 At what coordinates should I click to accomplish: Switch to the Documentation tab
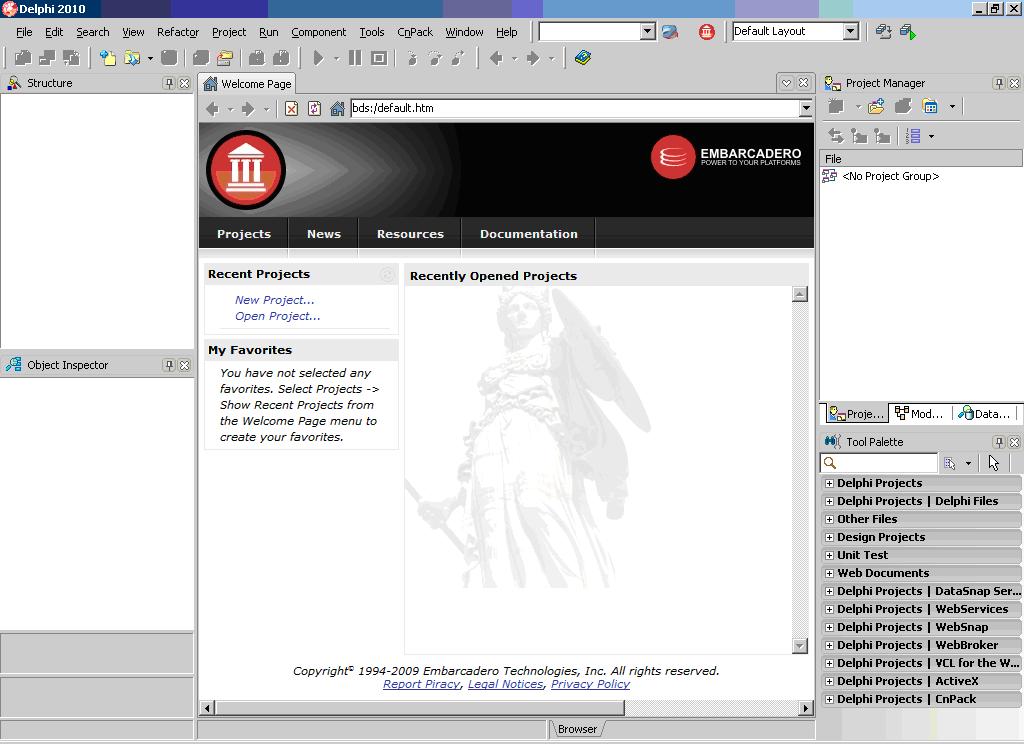point(528,234)
